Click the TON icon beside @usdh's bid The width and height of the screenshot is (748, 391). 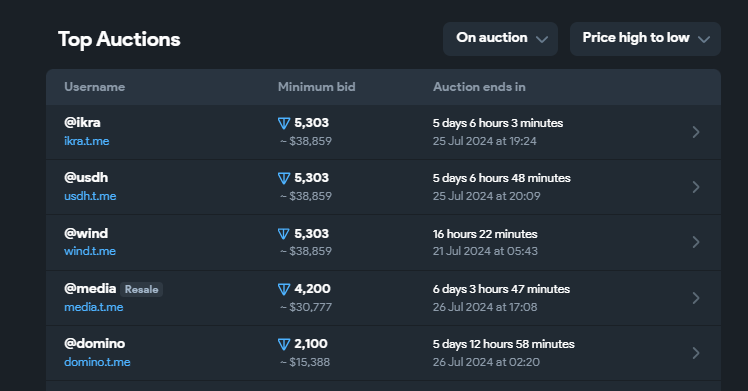[284, 178]
